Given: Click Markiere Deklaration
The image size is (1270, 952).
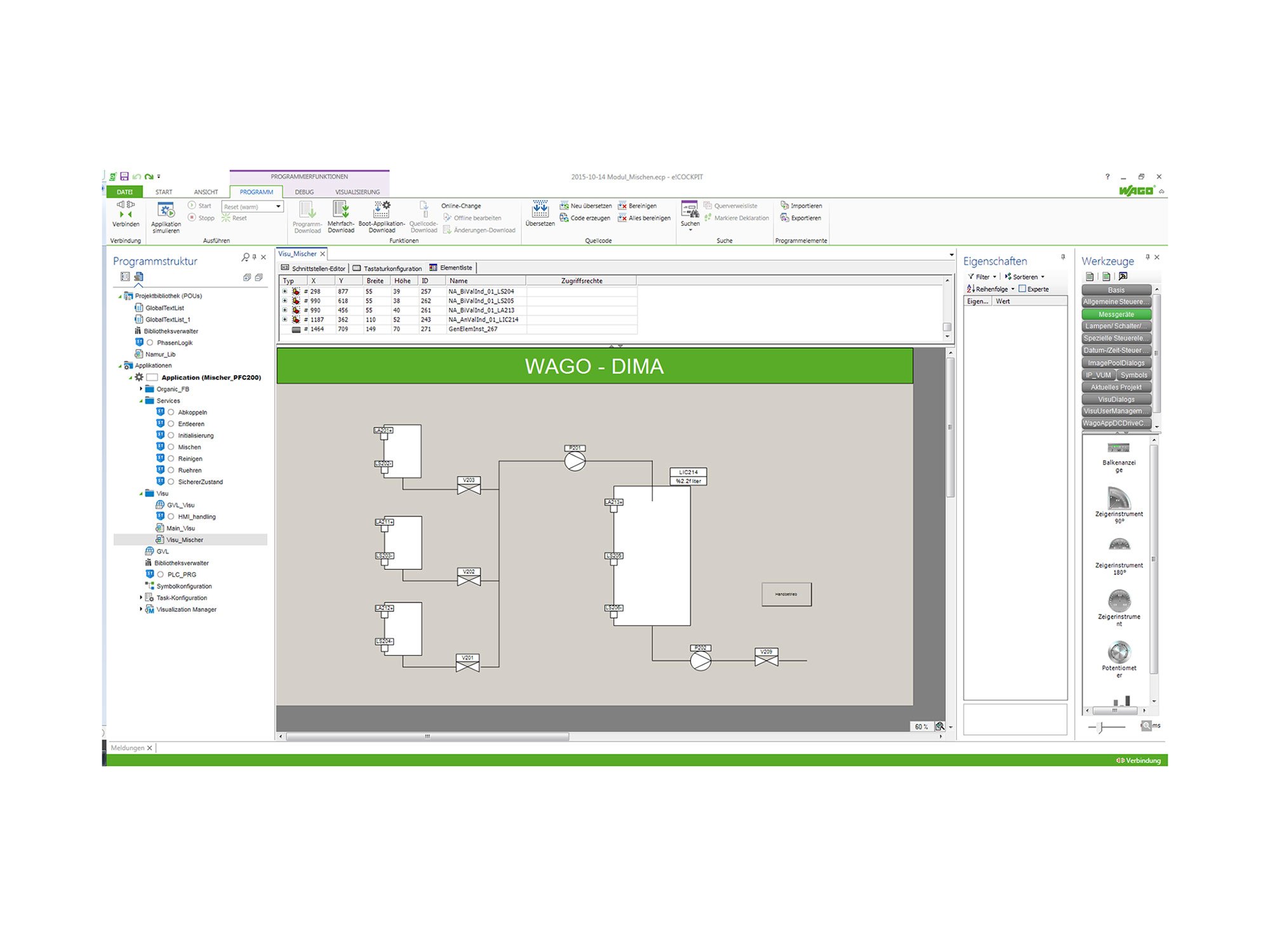Looking at the screenshot, I should tap(736, 218).
